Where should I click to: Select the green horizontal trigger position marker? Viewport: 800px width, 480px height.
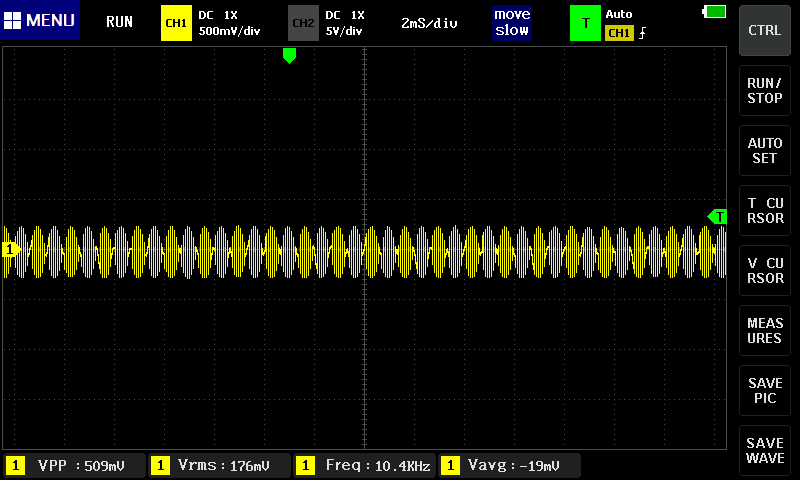[289, 56]
